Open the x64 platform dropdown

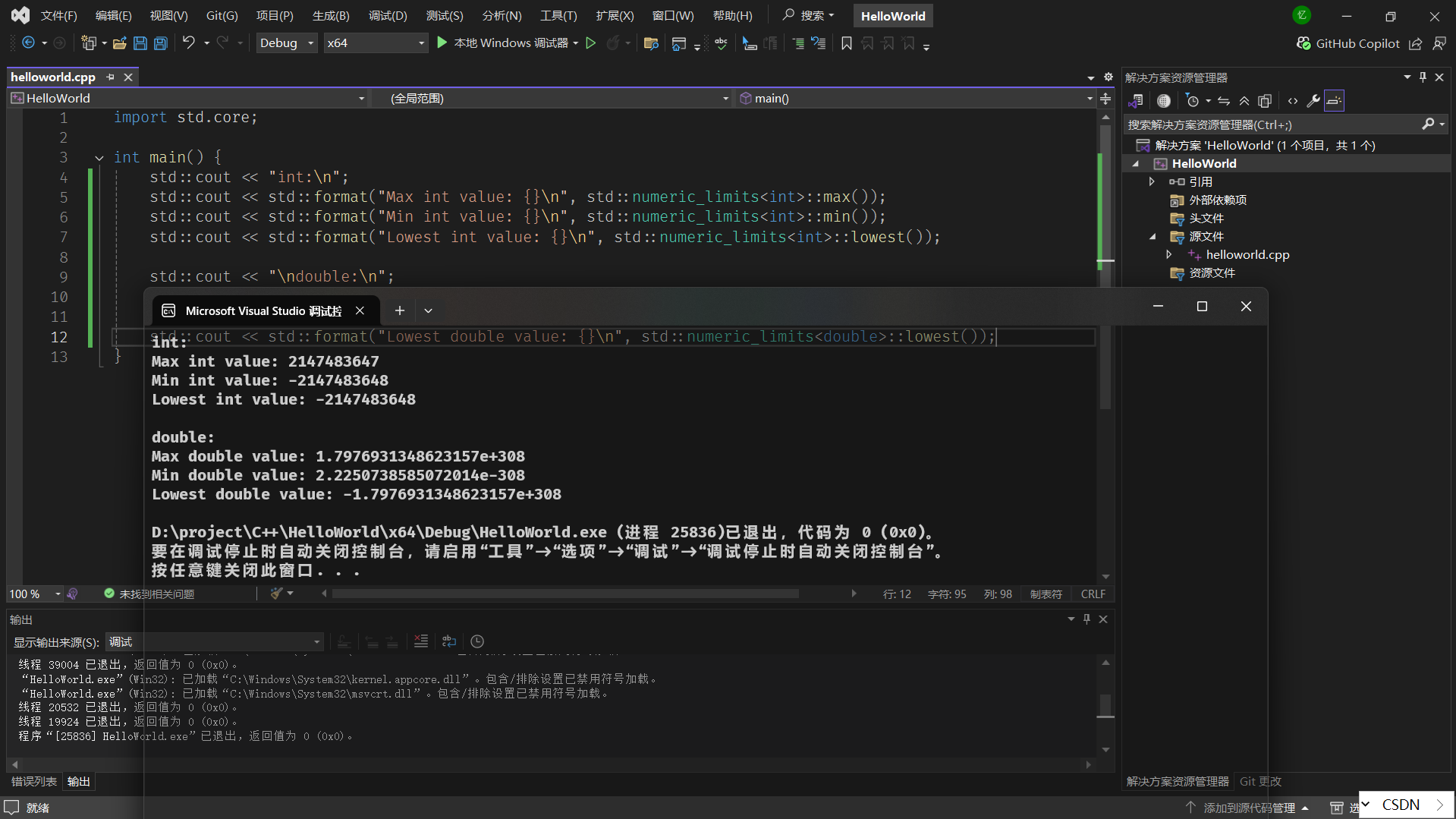point(376,43)
